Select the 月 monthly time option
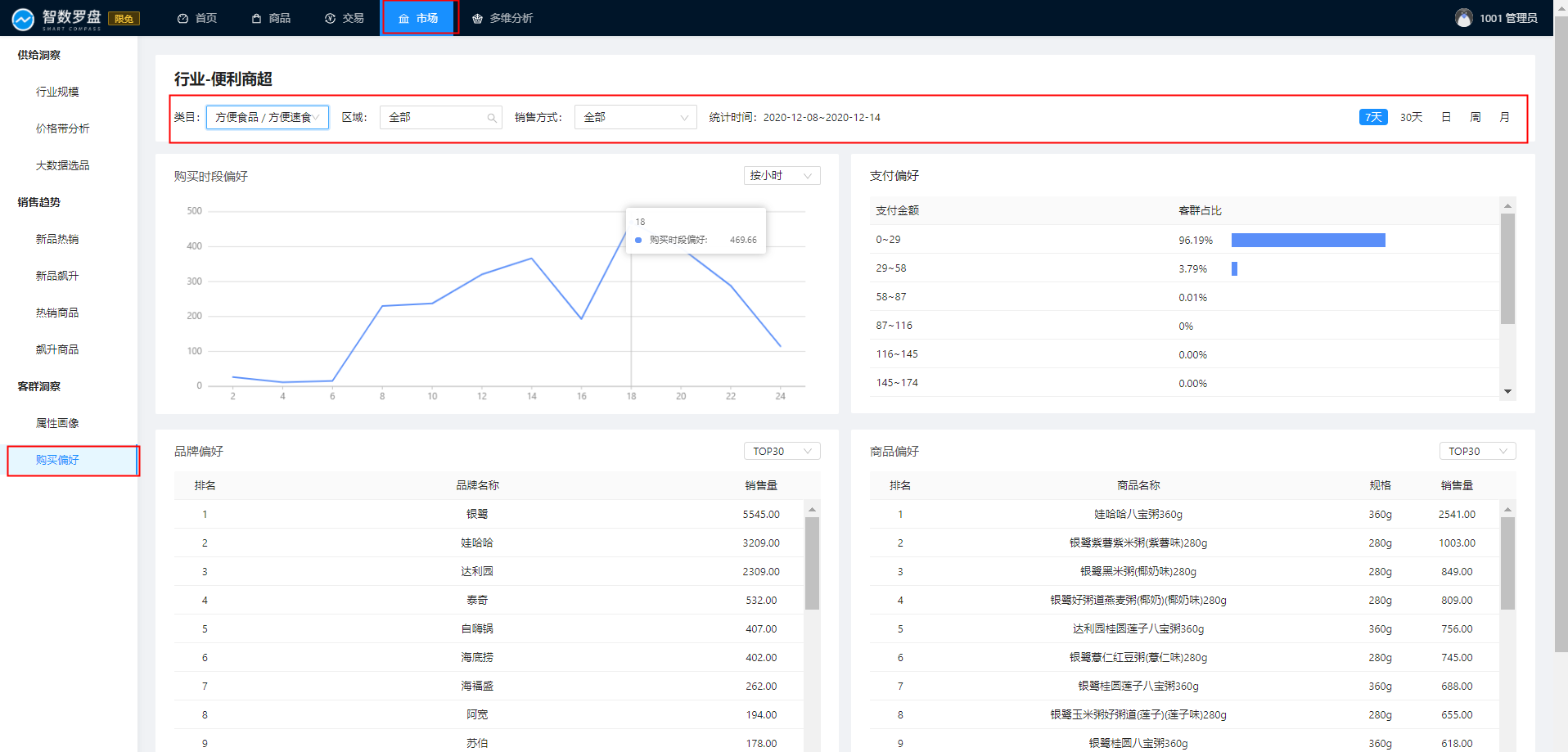 click(x=1504, y=117)
